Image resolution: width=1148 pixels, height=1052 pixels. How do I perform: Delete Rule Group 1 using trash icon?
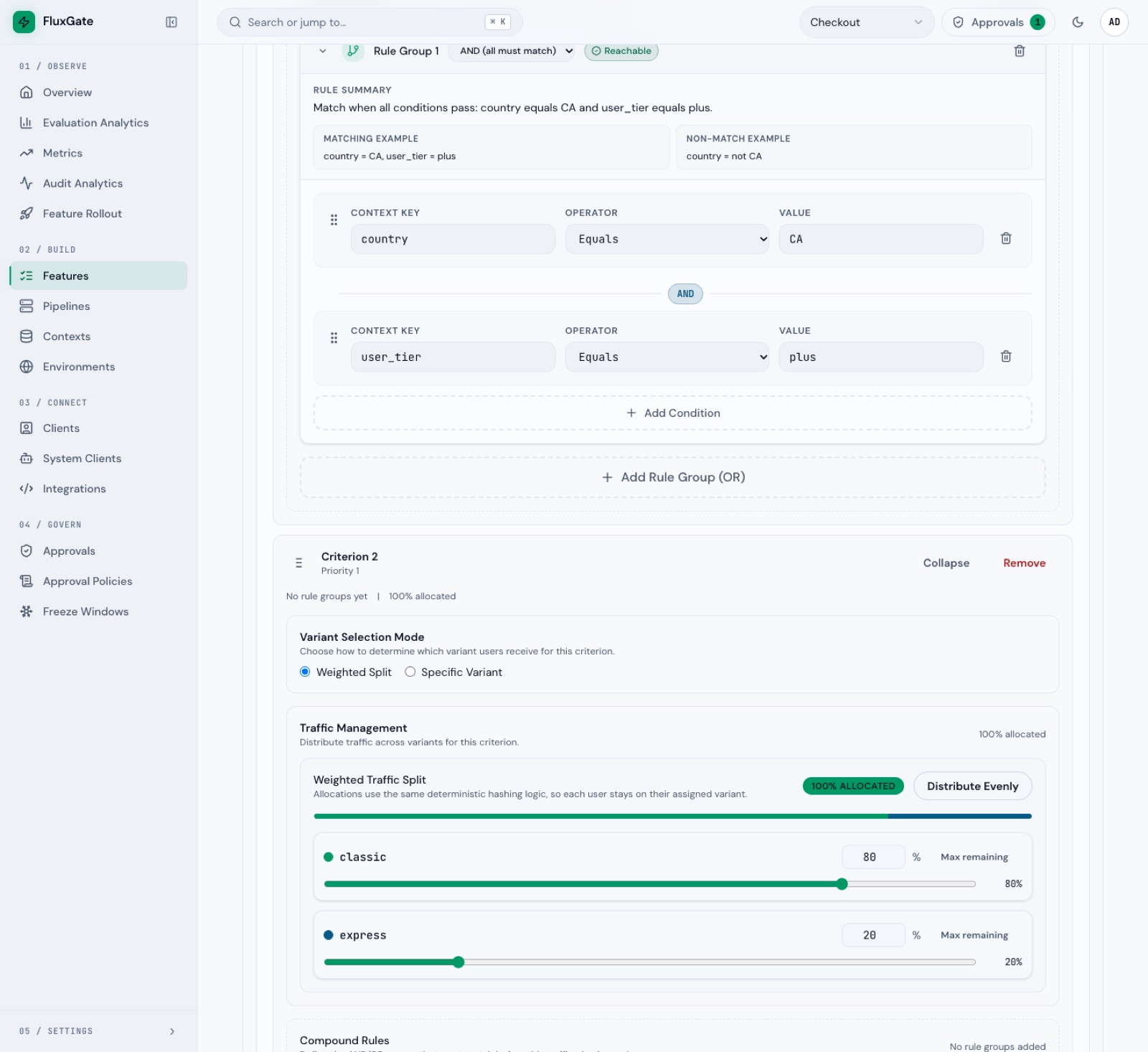coord(1020,51)
